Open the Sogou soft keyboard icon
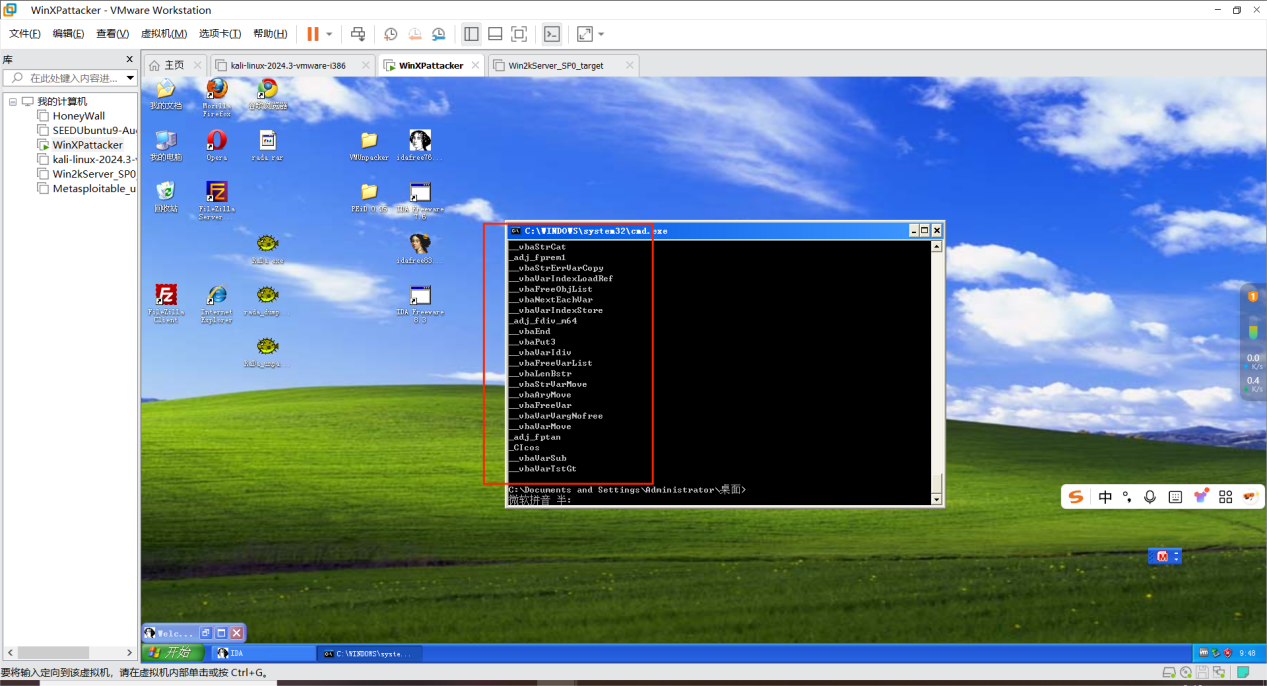The height and width of the screenshot is (686, 1267). click(1175, 497)
